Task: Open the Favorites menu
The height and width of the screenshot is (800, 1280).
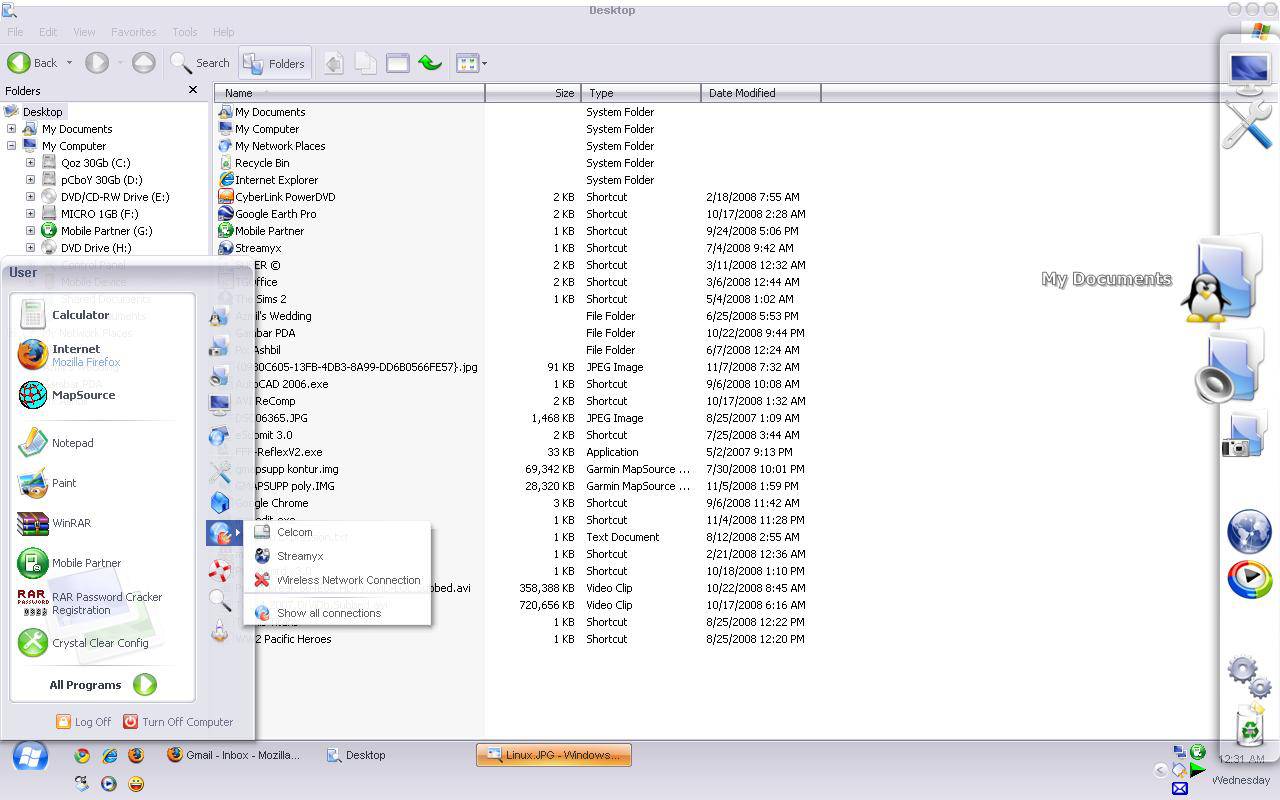Action: 133,32
